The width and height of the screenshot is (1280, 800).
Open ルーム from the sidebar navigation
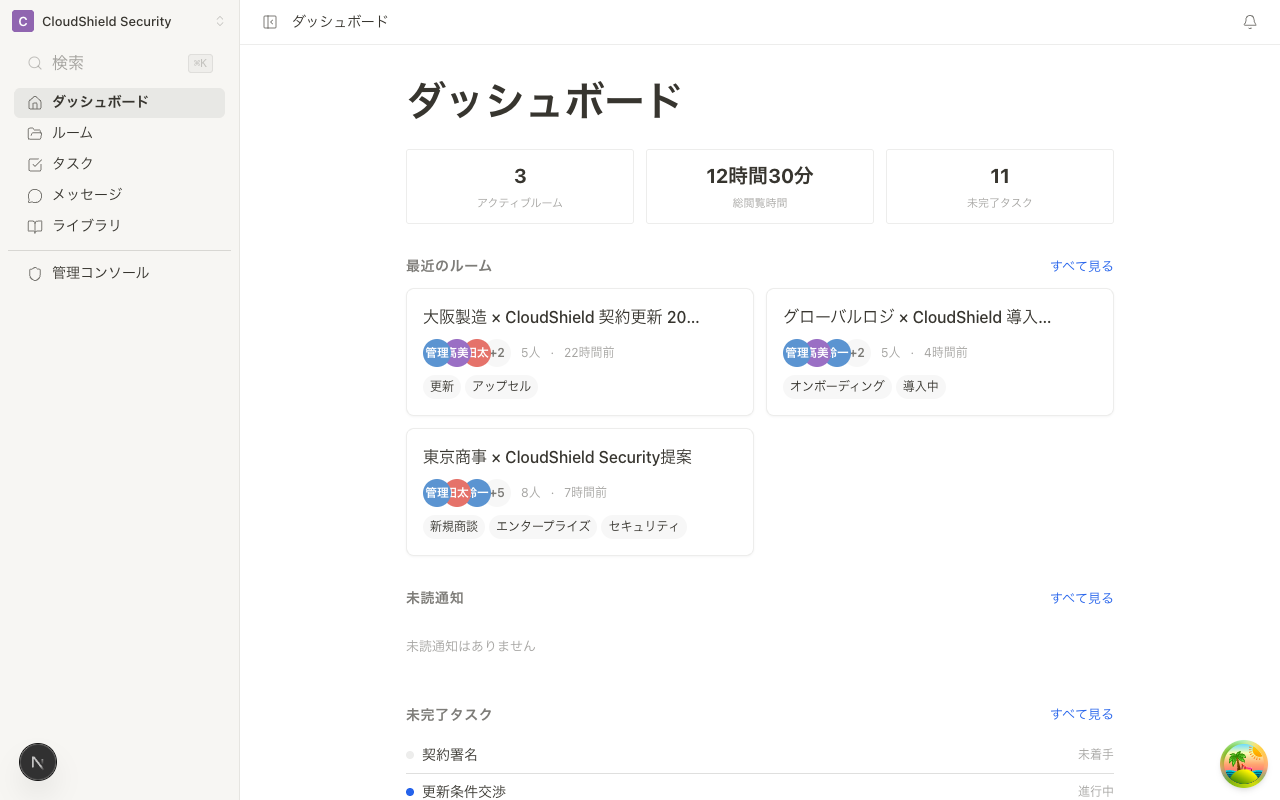[x=72, y=132]
